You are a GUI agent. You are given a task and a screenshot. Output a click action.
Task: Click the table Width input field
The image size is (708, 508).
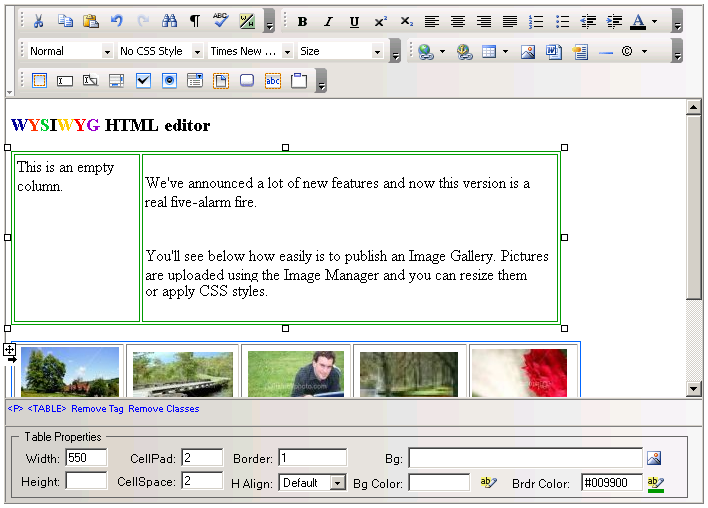(x=86, y=458)
